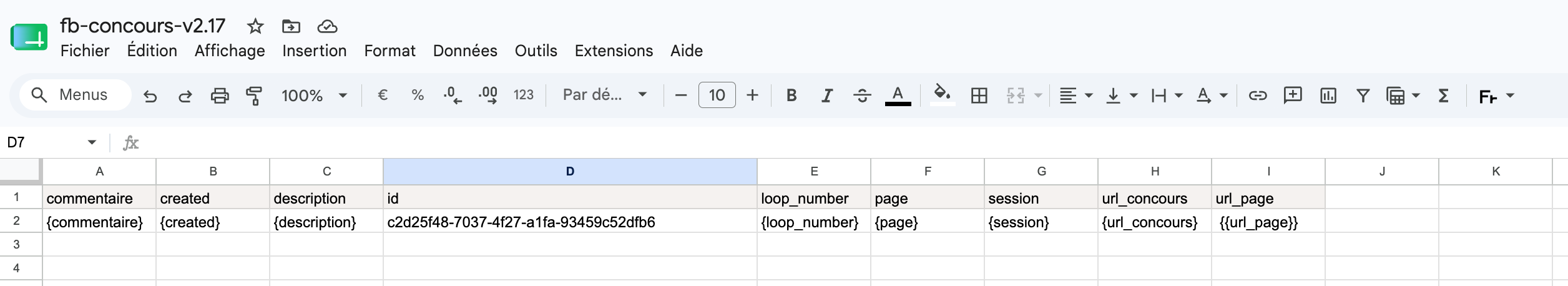This screenshot has height=286, width=1568.
Task: Expand the Par dé... font dropdown
Action: tap(604, 95)
